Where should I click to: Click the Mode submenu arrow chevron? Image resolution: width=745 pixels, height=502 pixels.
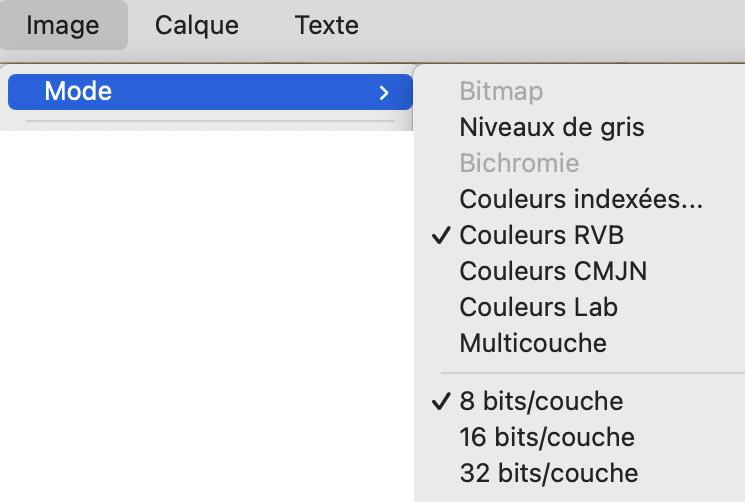[384, 93]
